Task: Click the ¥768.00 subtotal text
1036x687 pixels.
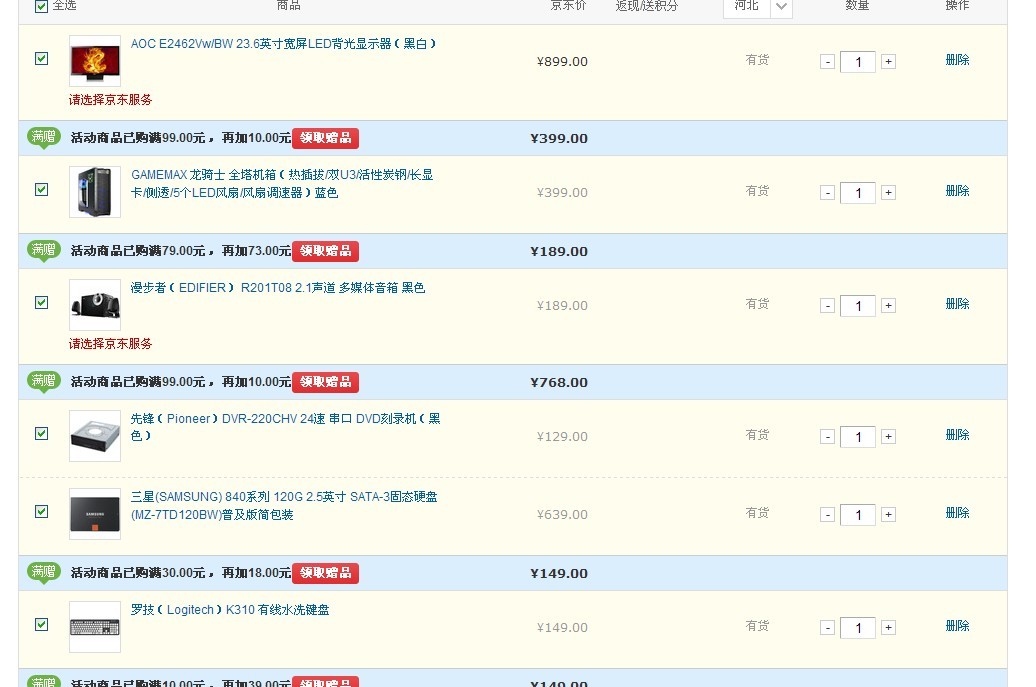Action: pyautogui.click(x=559, y=382)
